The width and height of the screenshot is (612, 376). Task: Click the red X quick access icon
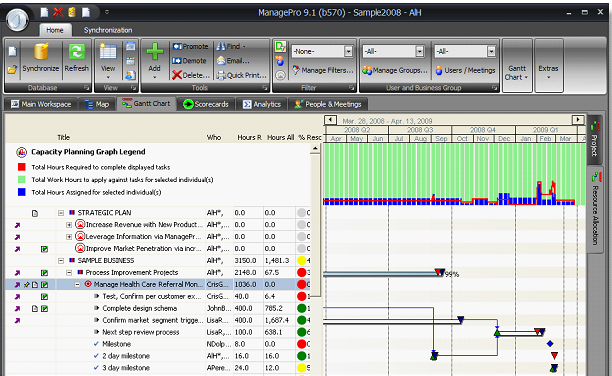[x=58, y=12]
